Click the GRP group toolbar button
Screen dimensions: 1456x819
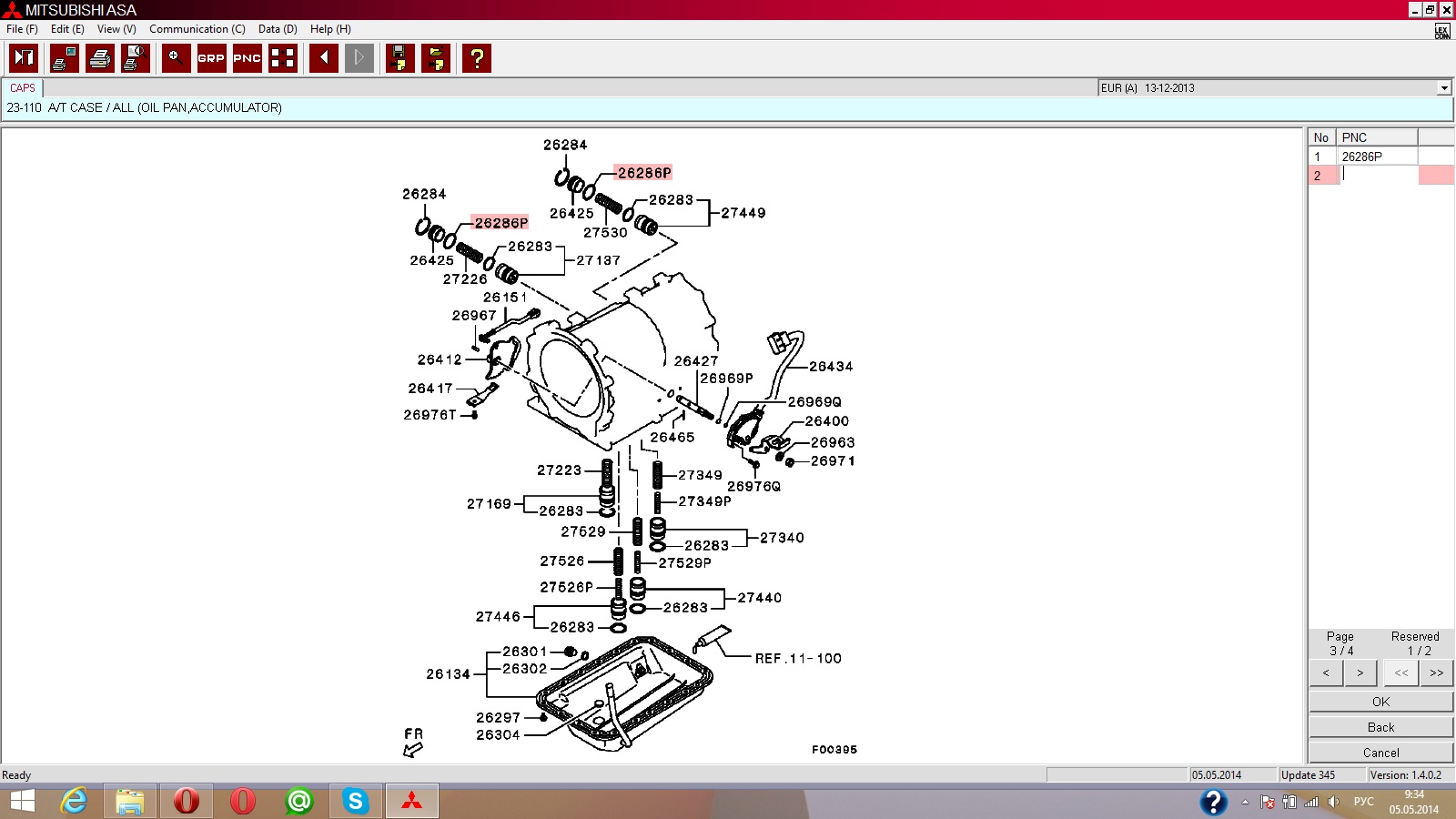[211, 58]
